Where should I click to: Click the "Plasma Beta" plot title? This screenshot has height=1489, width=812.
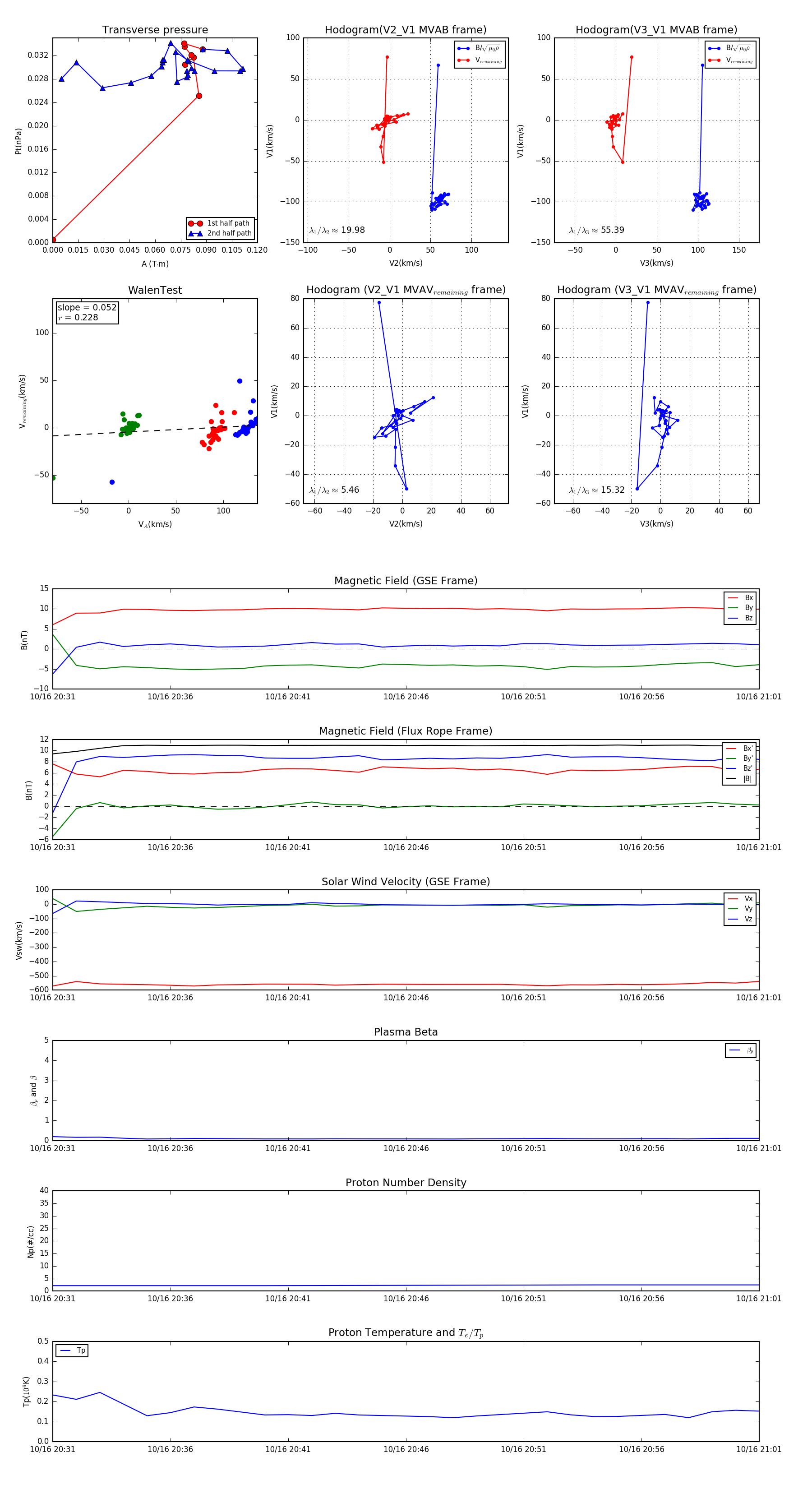406,1032
